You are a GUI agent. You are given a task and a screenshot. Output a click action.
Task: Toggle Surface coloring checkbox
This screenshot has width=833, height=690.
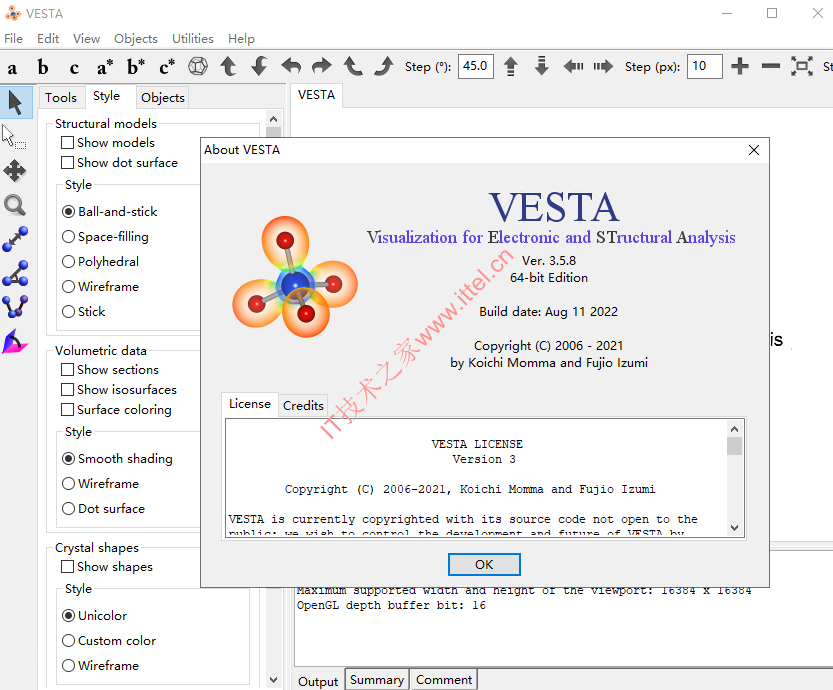click(67, 410)
